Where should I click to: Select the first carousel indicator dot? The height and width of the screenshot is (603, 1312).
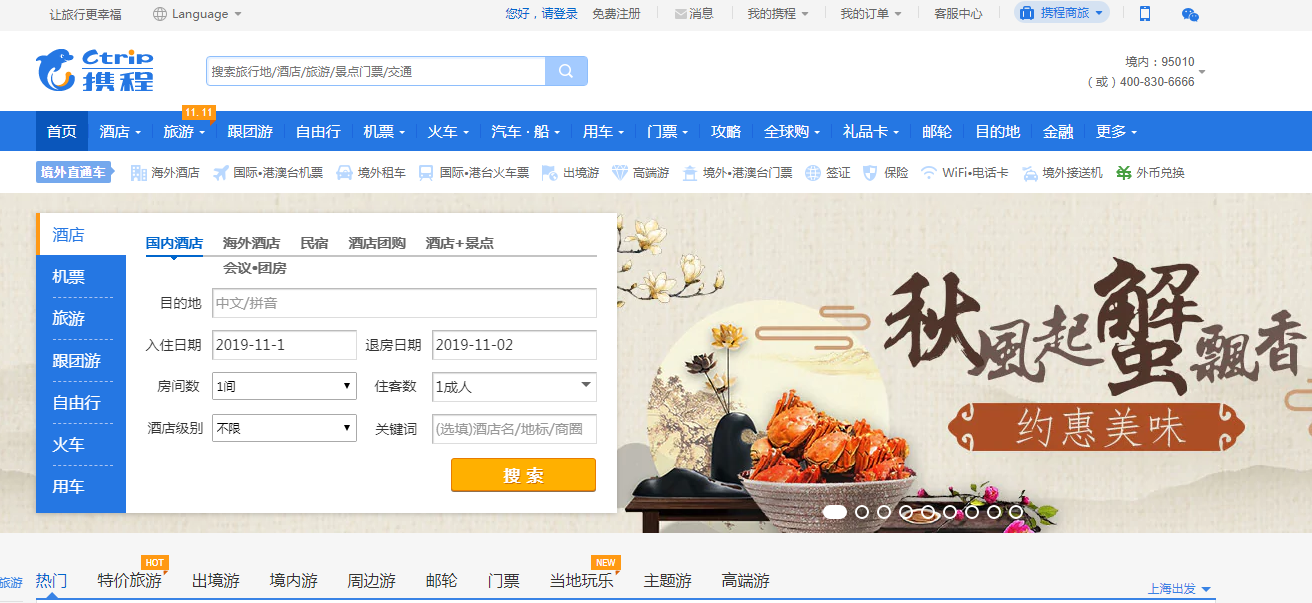point(836,513)
